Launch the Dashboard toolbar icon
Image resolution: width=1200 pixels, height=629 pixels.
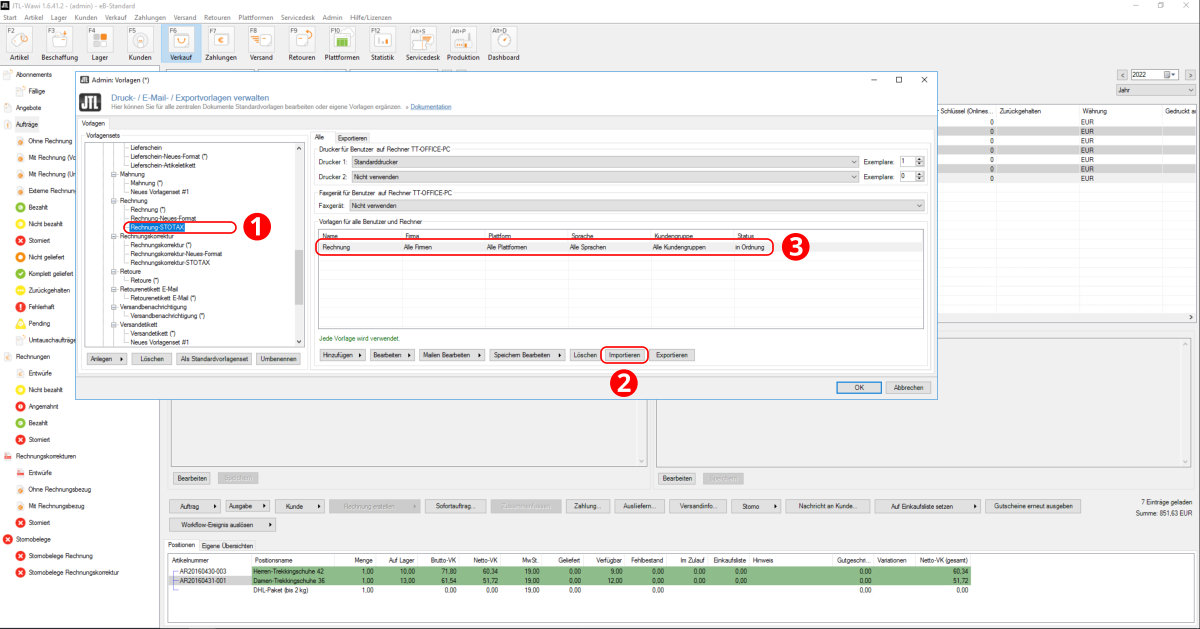point(504,42)
